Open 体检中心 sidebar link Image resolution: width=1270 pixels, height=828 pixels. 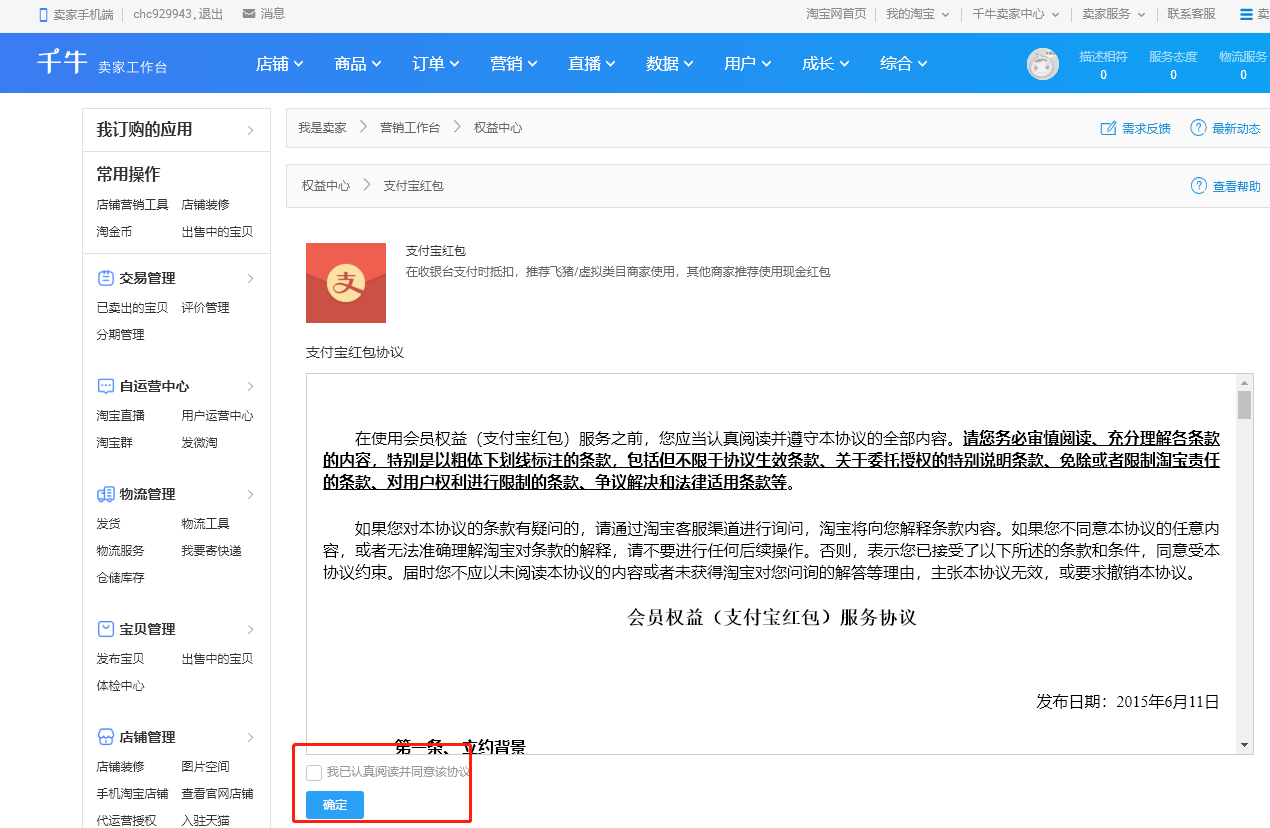click(x=121, y=685)
